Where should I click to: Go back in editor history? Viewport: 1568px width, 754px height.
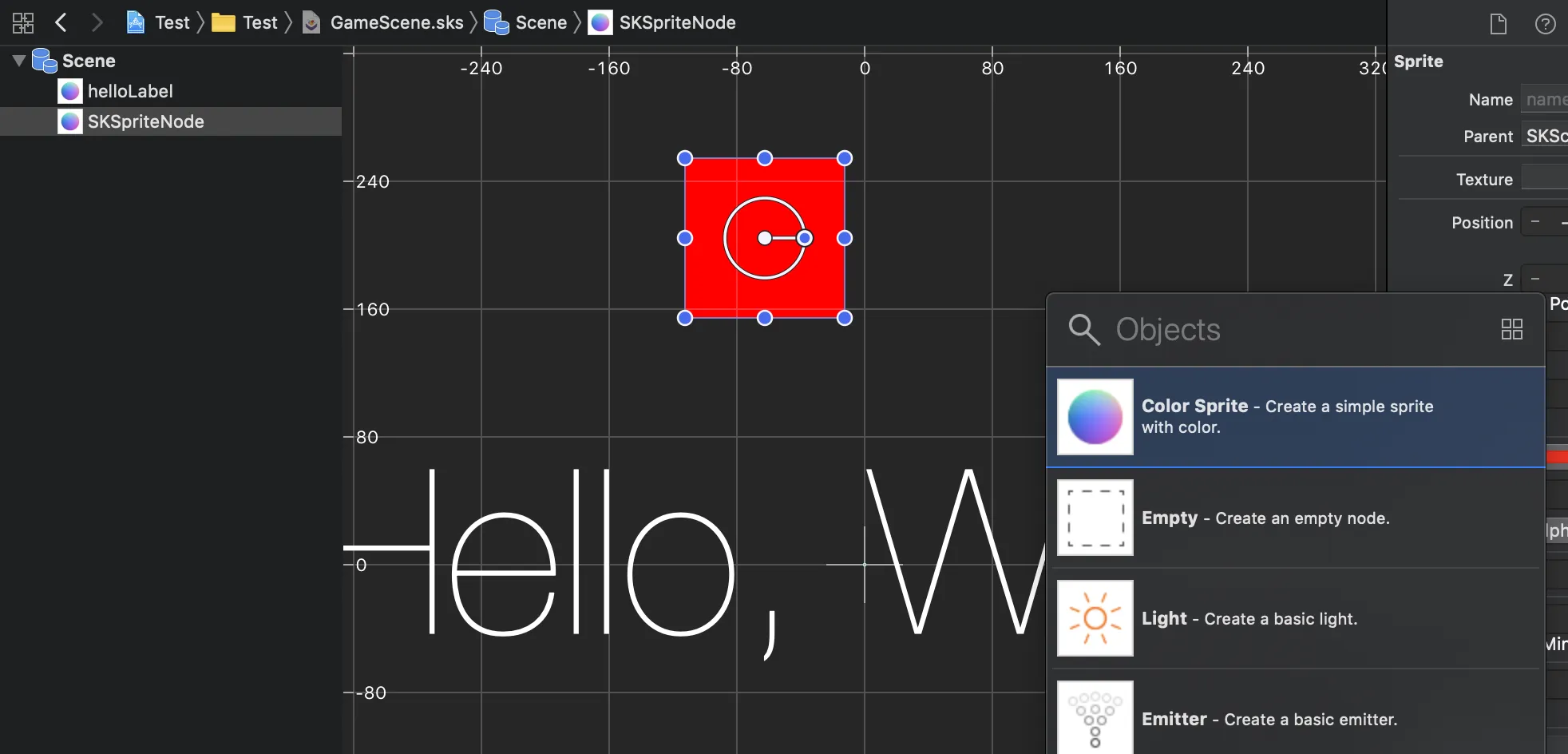tap(61, 22)
